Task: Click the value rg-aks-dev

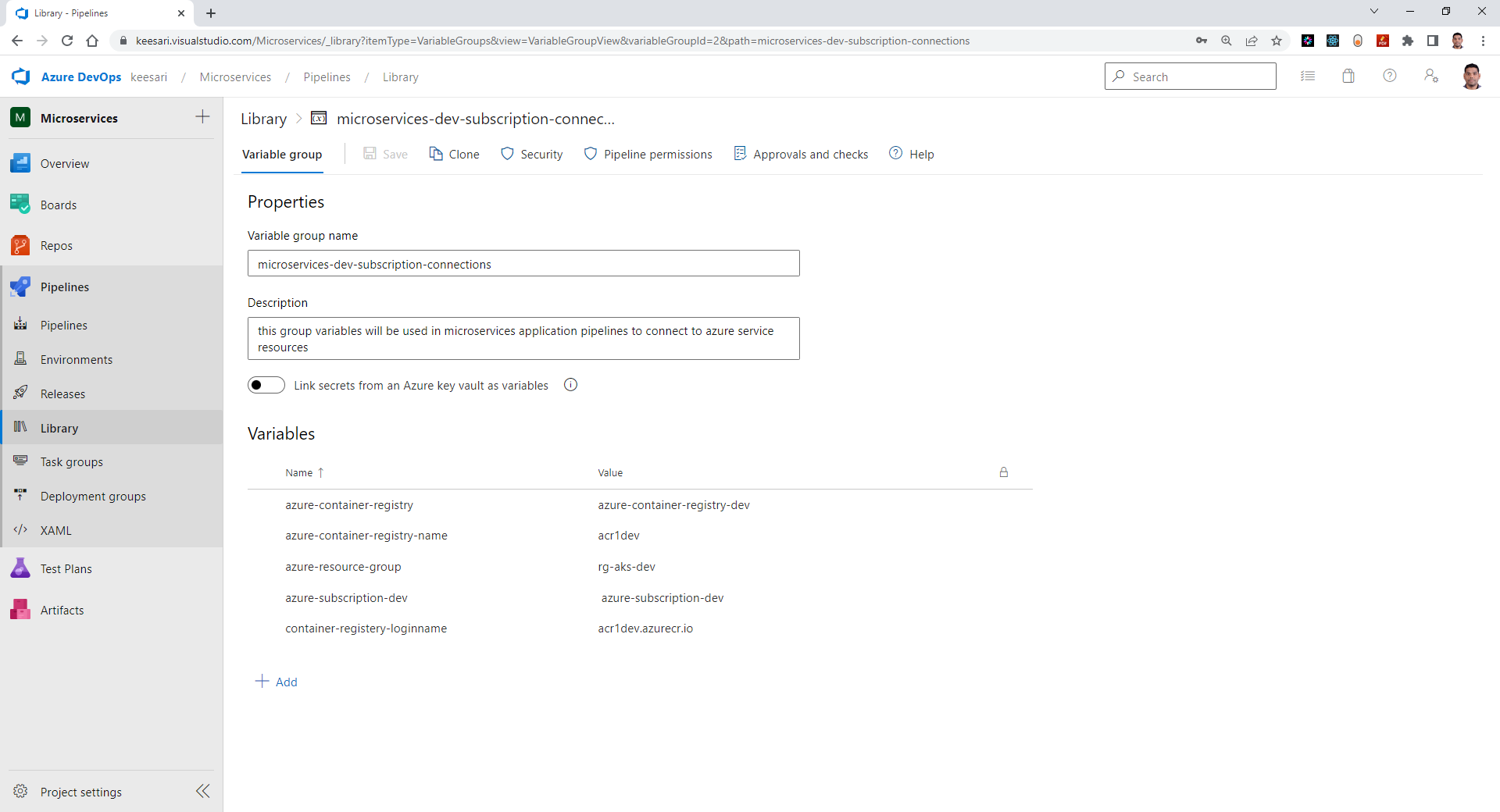Action: [627, 567]
